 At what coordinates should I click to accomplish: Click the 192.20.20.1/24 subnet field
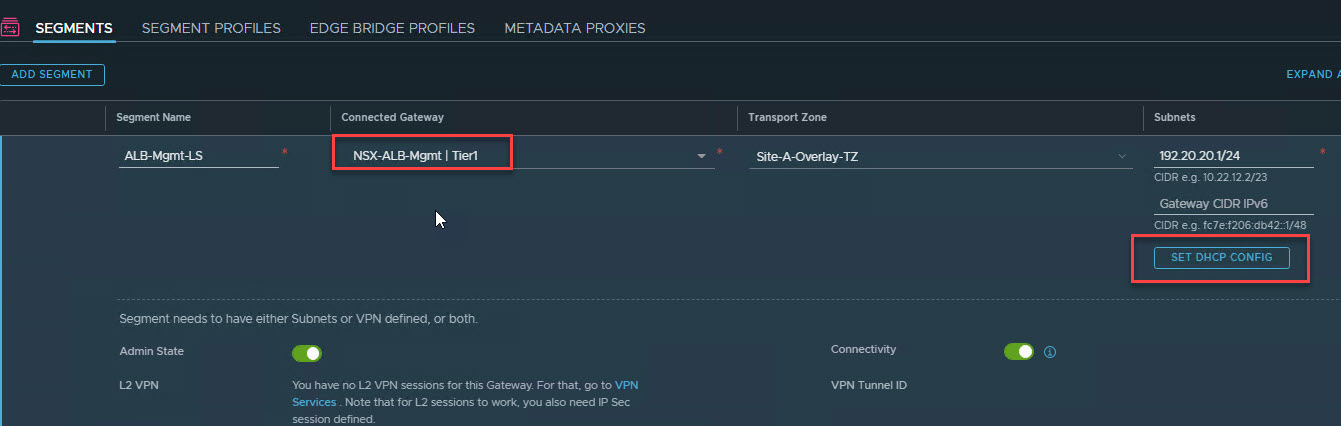click(x=1233, y=156)
